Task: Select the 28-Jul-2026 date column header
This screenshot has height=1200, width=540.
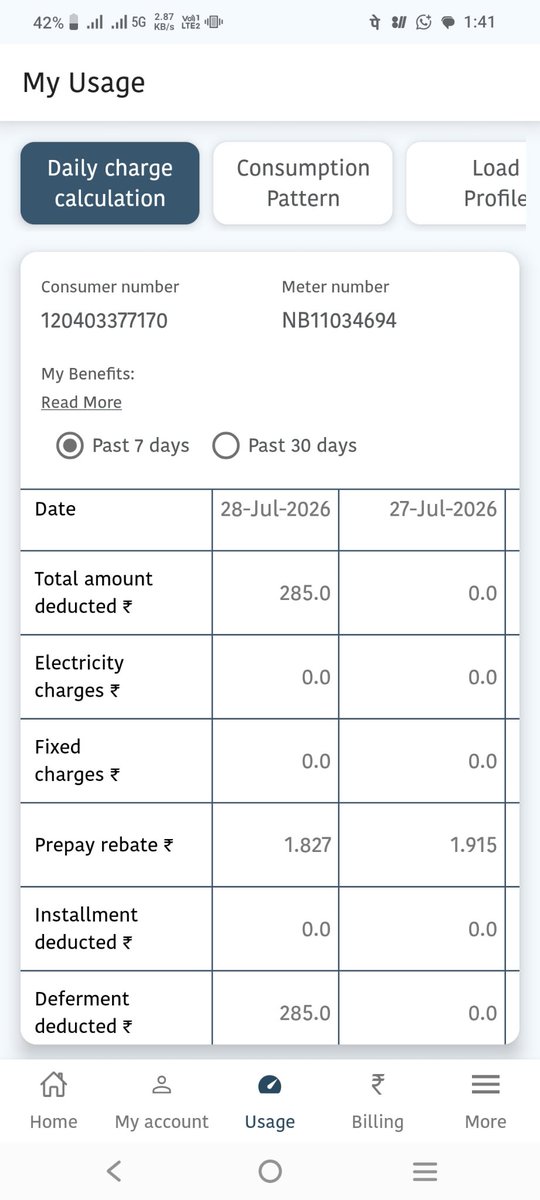Action: click(x=275, y=509)
